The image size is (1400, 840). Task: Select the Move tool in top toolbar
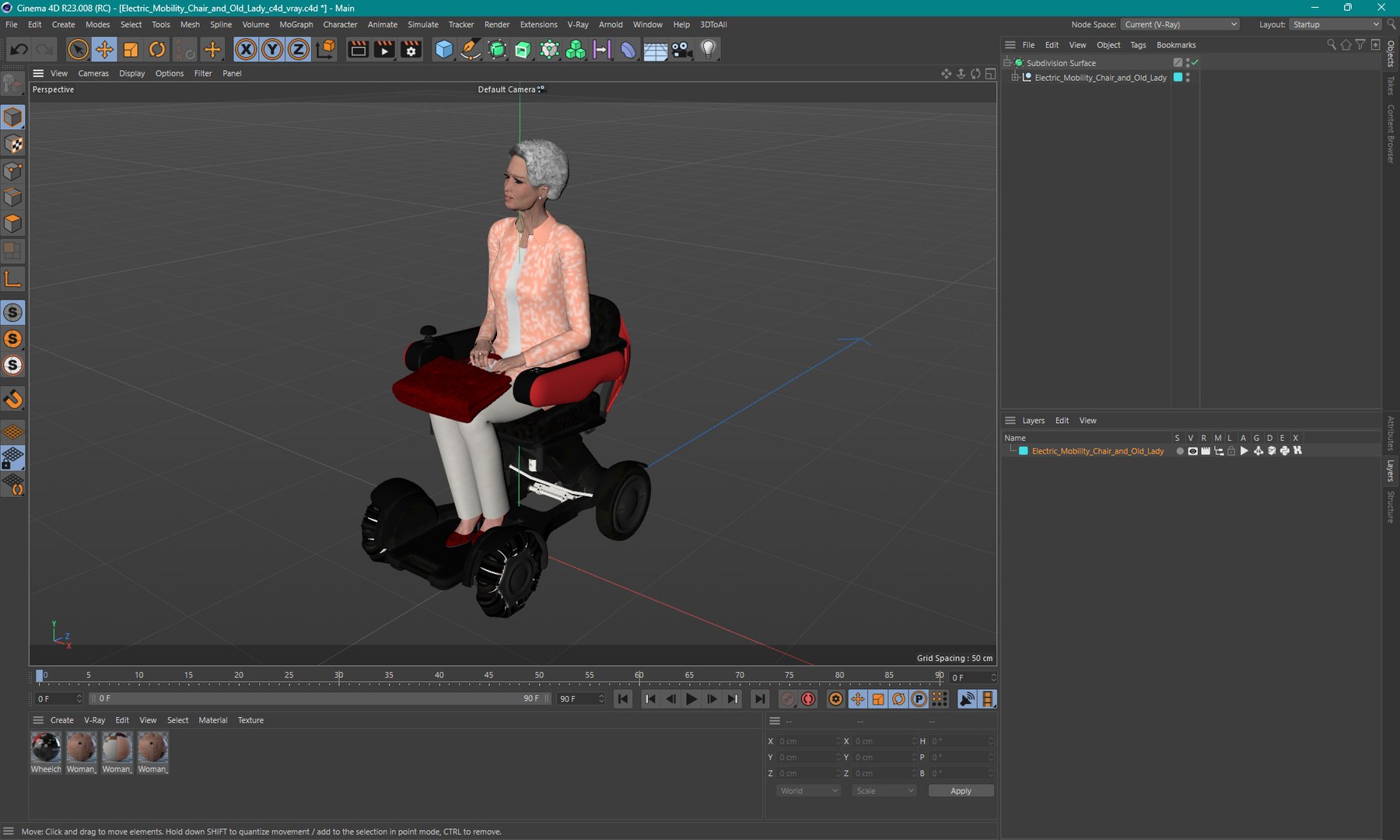104,50
